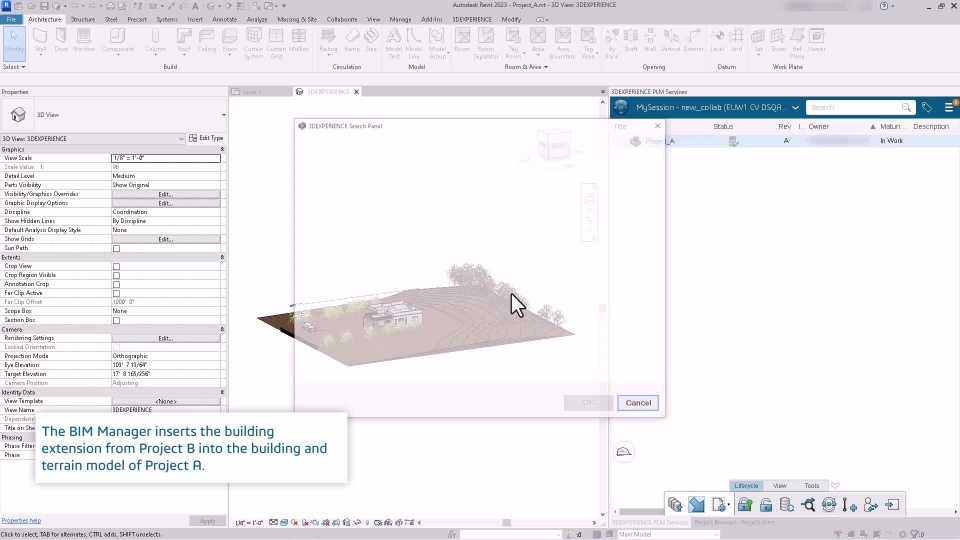Edit Graphic Display Options
Screen dimensions: 960x540
166,203
